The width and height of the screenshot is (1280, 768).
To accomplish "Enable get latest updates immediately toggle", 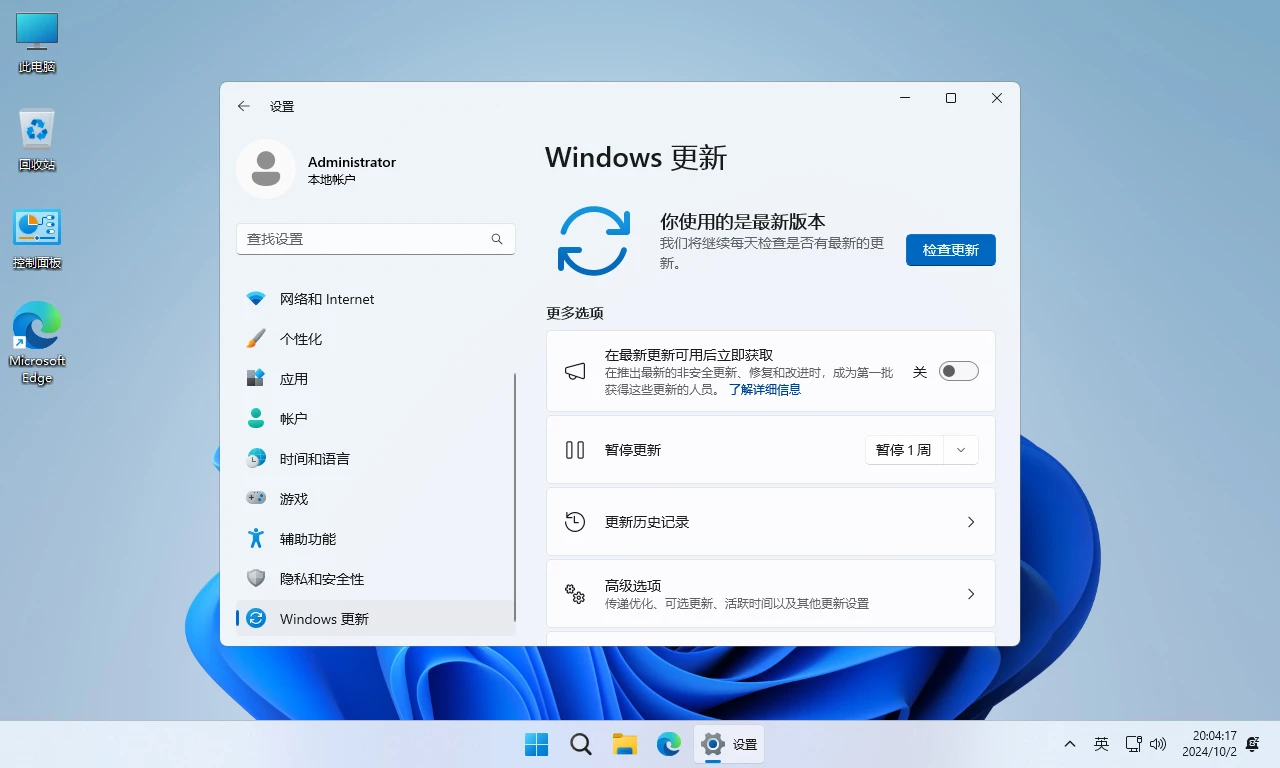I will (958, 371).
